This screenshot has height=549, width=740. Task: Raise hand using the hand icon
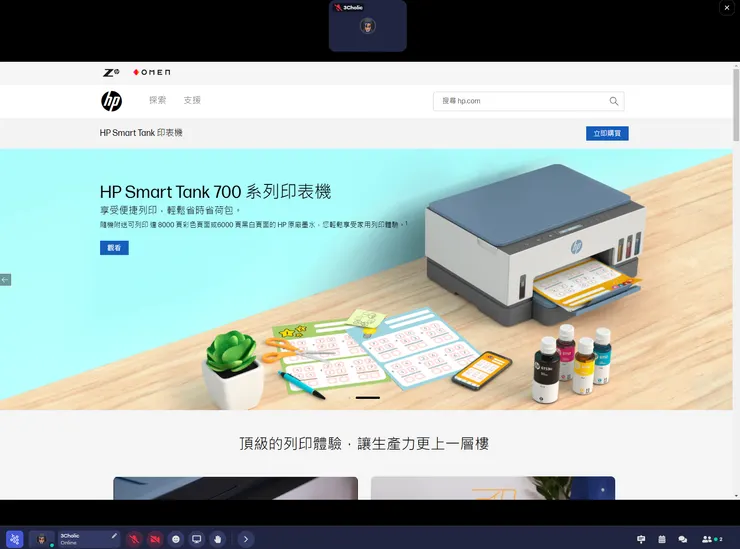click(218, 539)
